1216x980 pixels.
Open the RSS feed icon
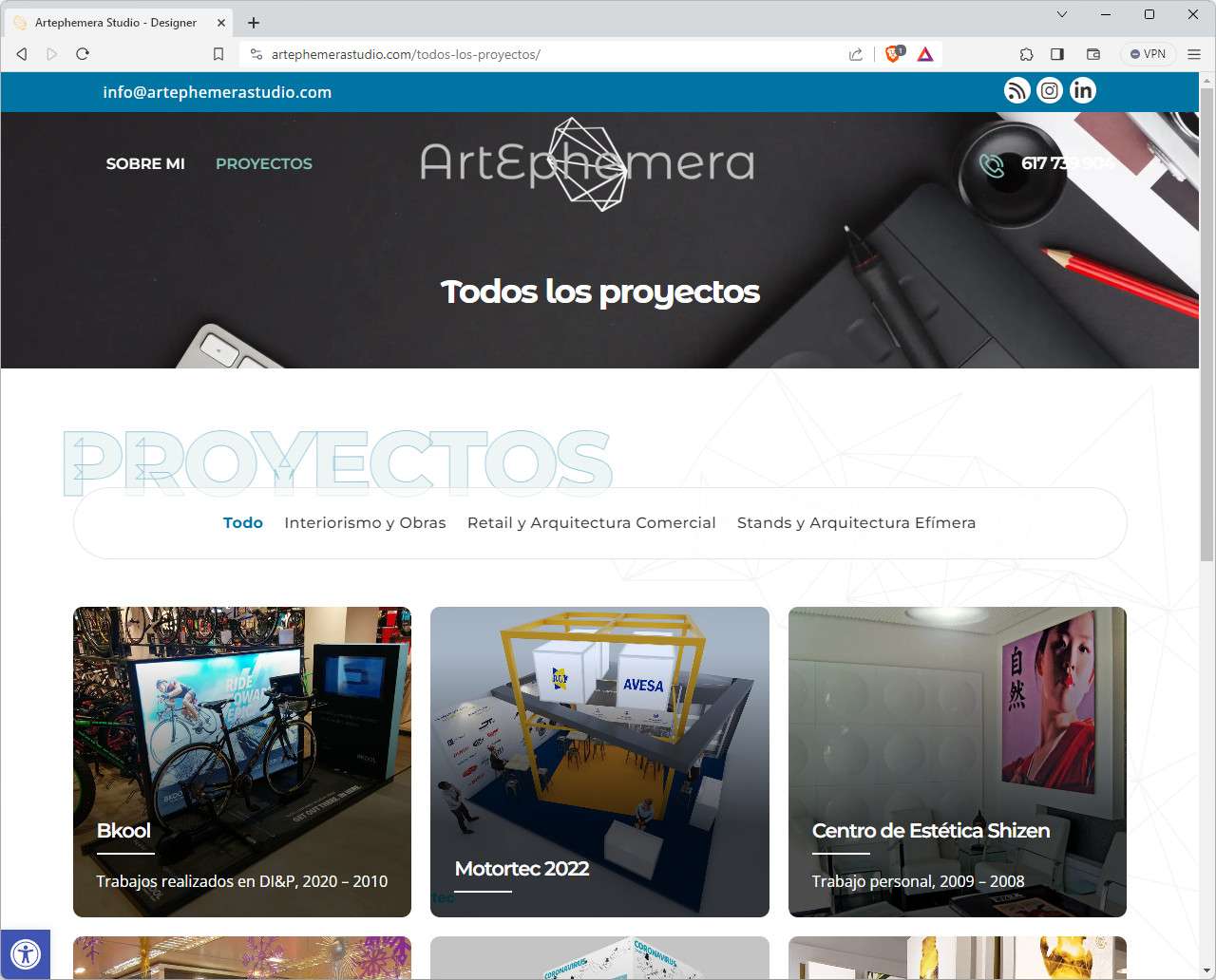pyautogui.click(x=1017, y=90)
